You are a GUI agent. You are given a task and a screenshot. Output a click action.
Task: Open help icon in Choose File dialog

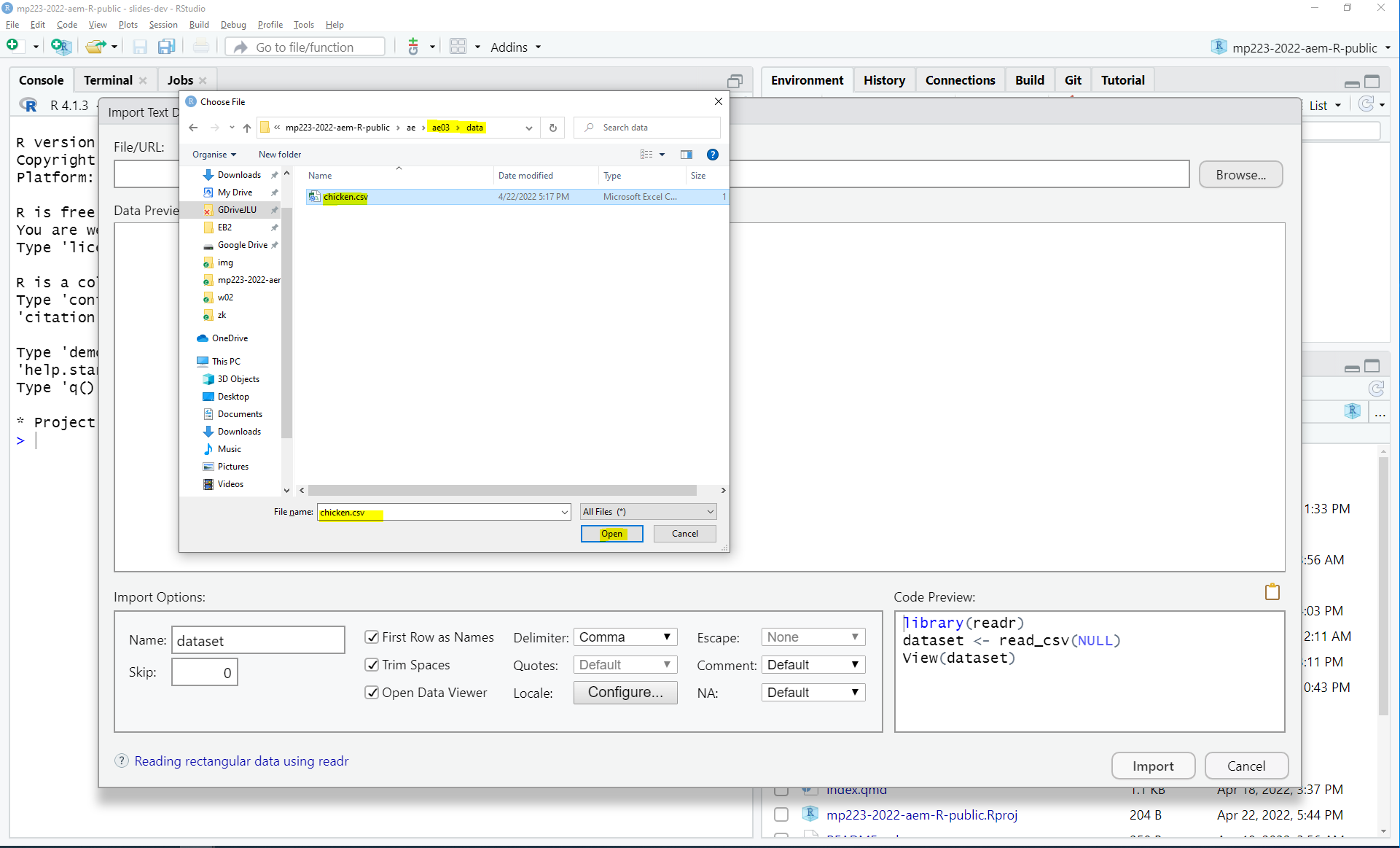[712, 155]
